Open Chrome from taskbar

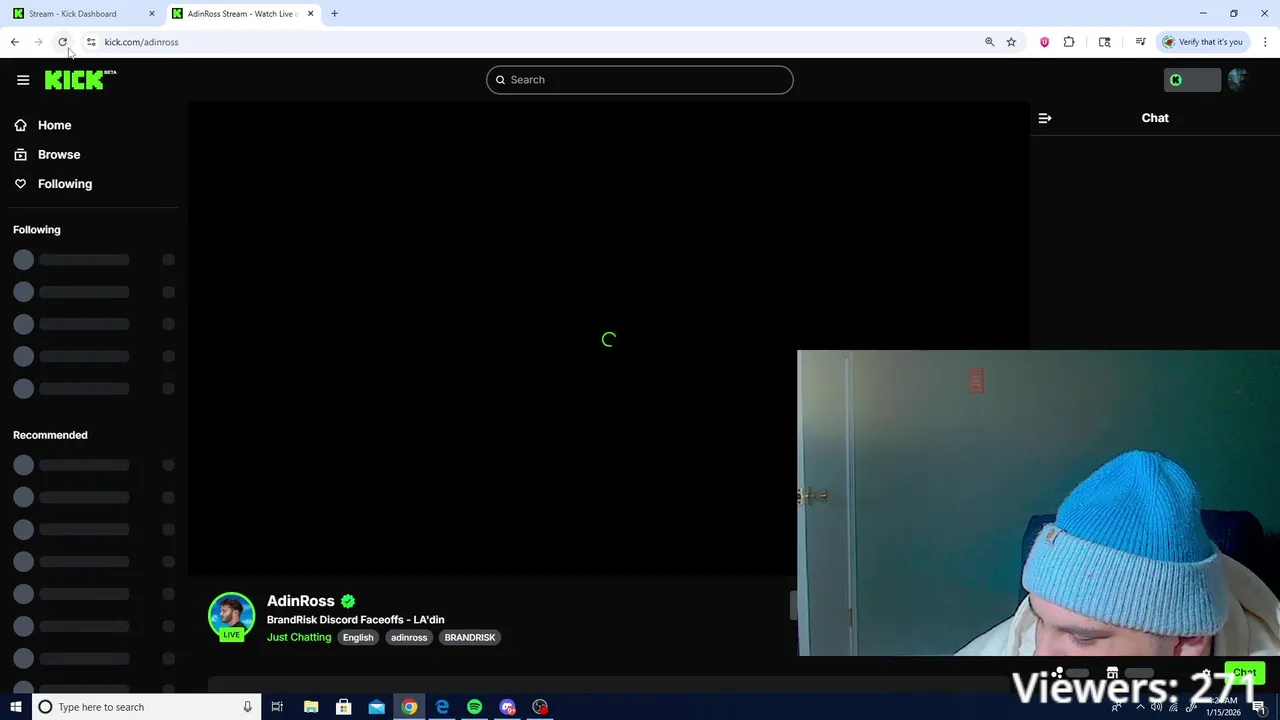coord(409,707)
